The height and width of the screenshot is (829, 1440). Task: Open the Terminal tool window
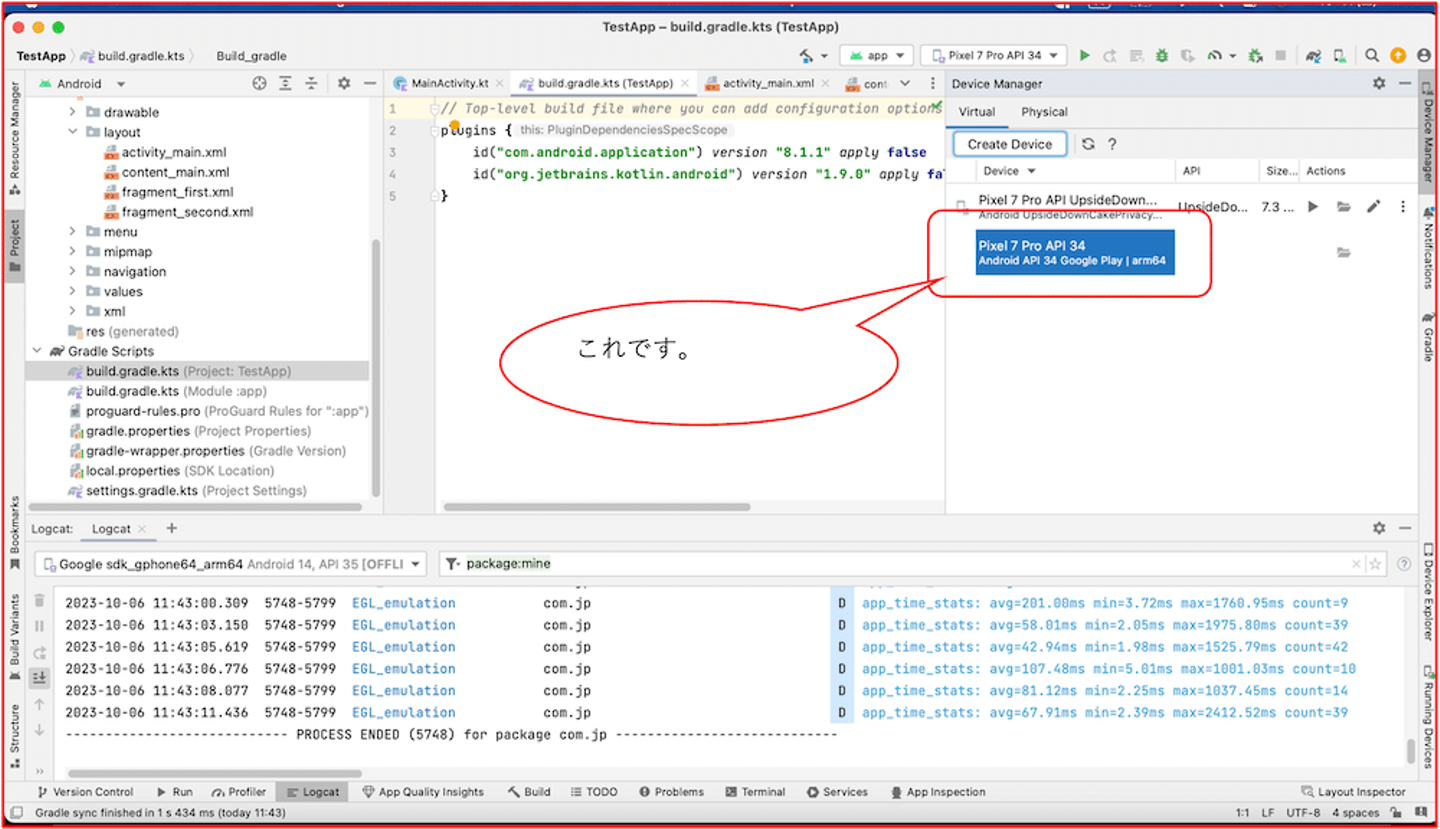pyautogui.click(x=755, y=792)
